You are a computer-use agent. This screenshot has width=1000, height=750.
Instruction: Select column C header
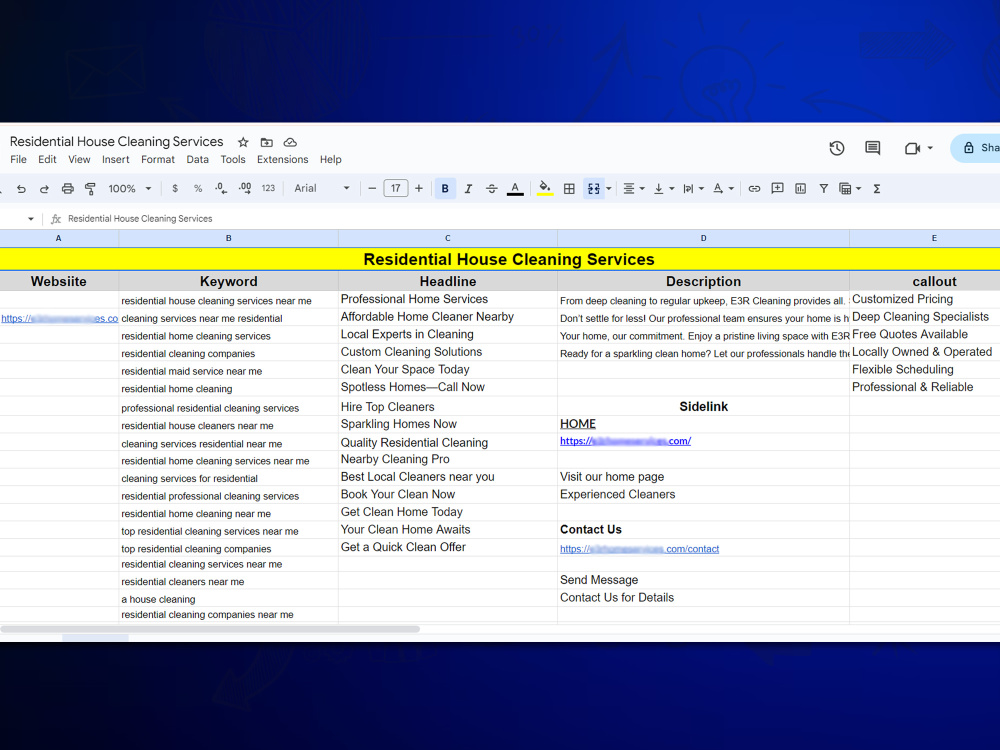[448, 238]
